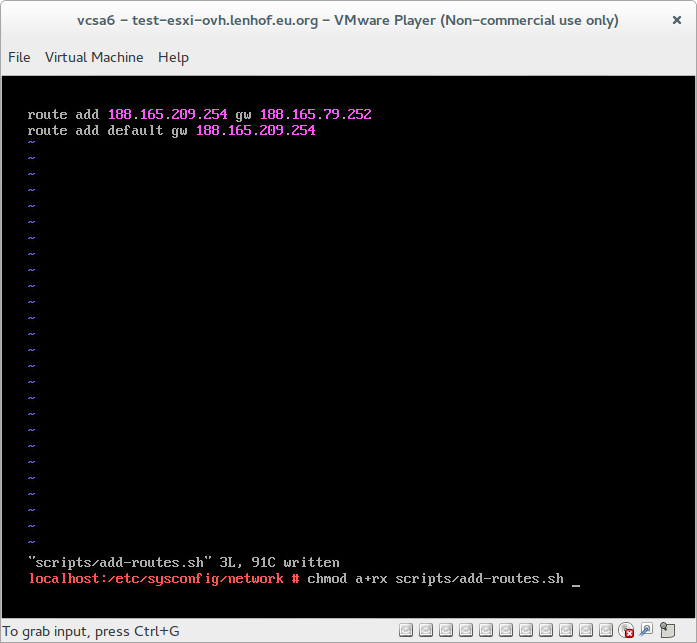Click the network adapter status icon
This screenshot has width=697, height=643.
[646, 630]
